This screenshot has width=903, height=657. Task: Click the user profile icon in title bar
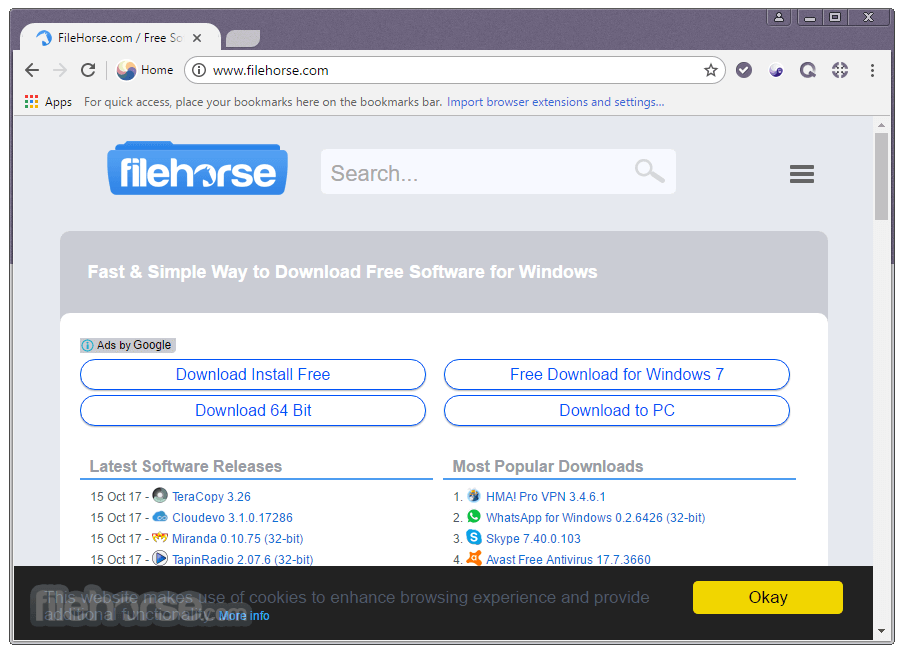779,17
